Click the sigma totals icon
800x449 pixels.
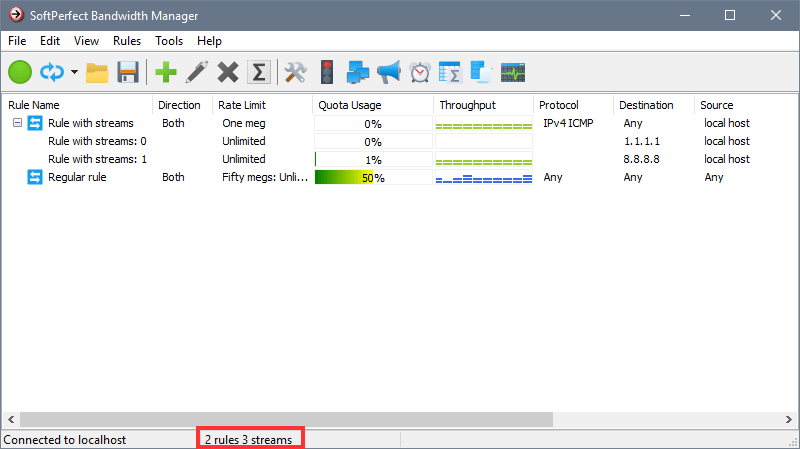click(x=259, y=72)
